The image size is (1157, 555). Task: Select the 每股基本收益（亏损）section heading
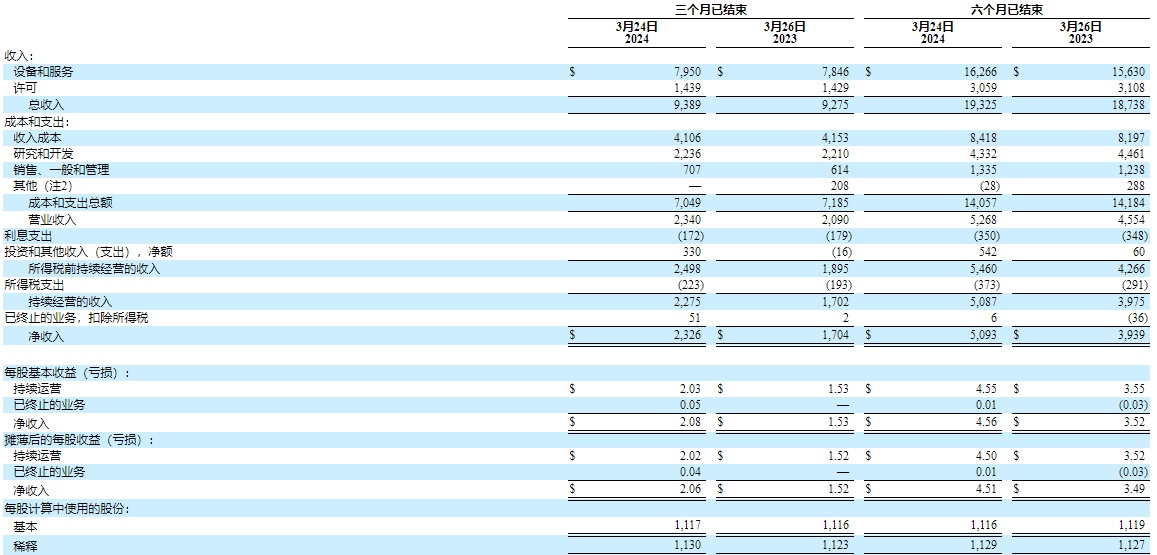(68, 372)
